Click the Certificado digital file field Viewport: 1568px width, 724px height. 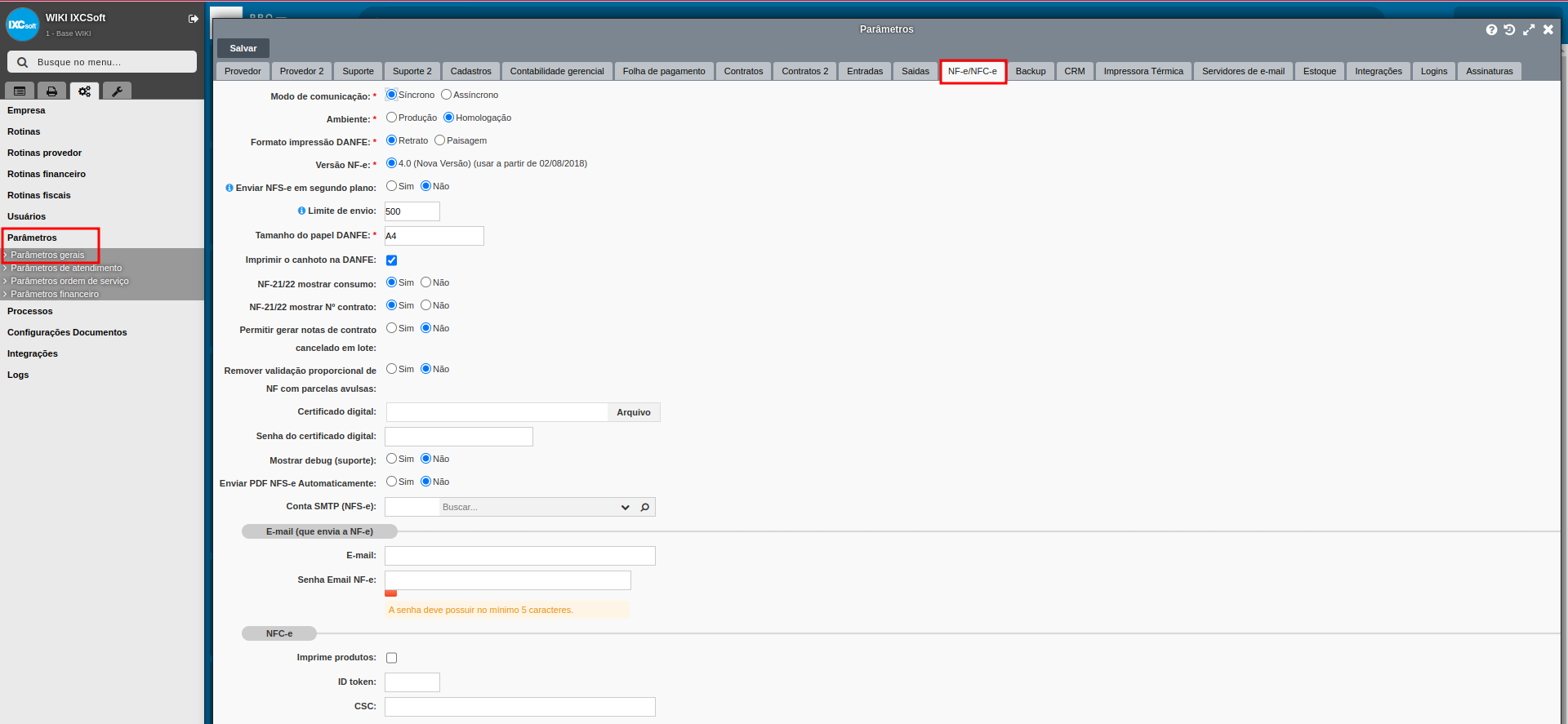pos(497,412)
